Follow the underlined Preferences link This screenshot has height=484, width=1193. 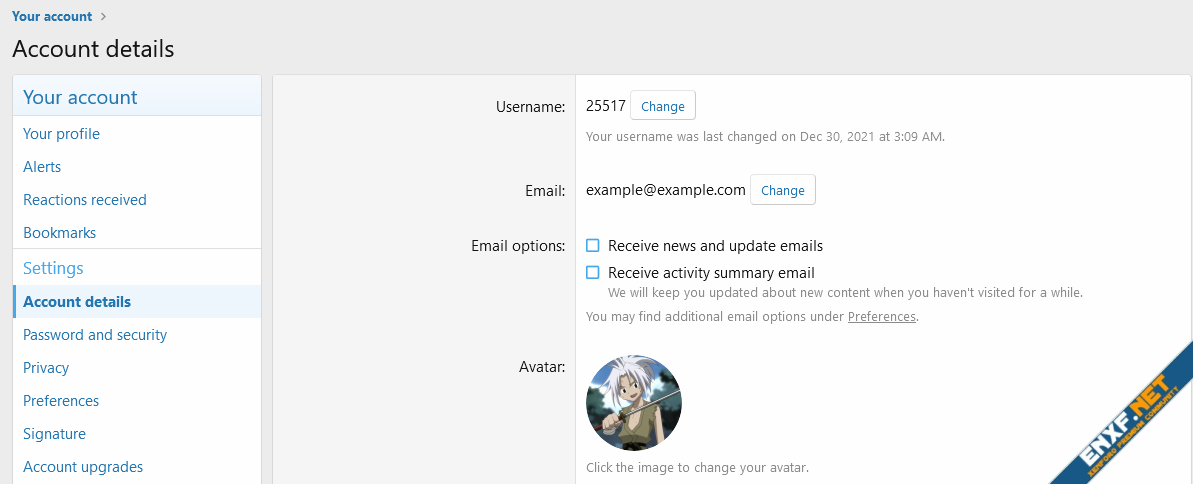pos(881,317)
